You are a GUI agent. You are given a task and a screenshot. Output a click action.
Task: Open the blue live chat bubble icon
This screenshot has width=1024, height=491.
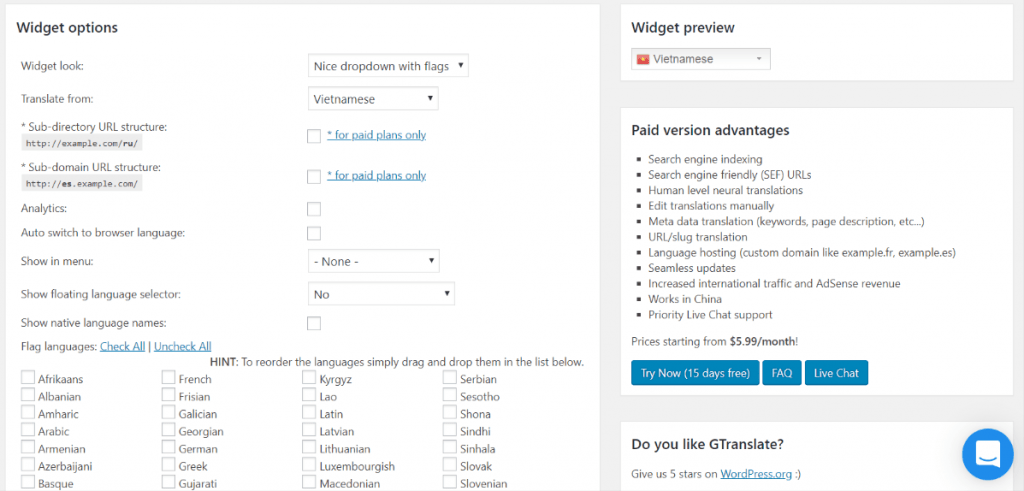click(x=987, y=454)
